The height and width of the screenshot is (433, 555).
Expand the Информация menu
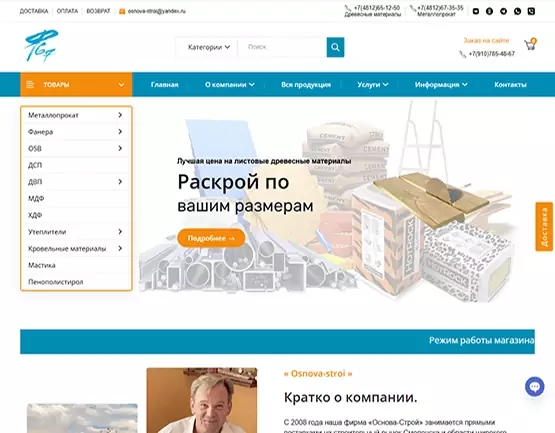pos(441,85)
